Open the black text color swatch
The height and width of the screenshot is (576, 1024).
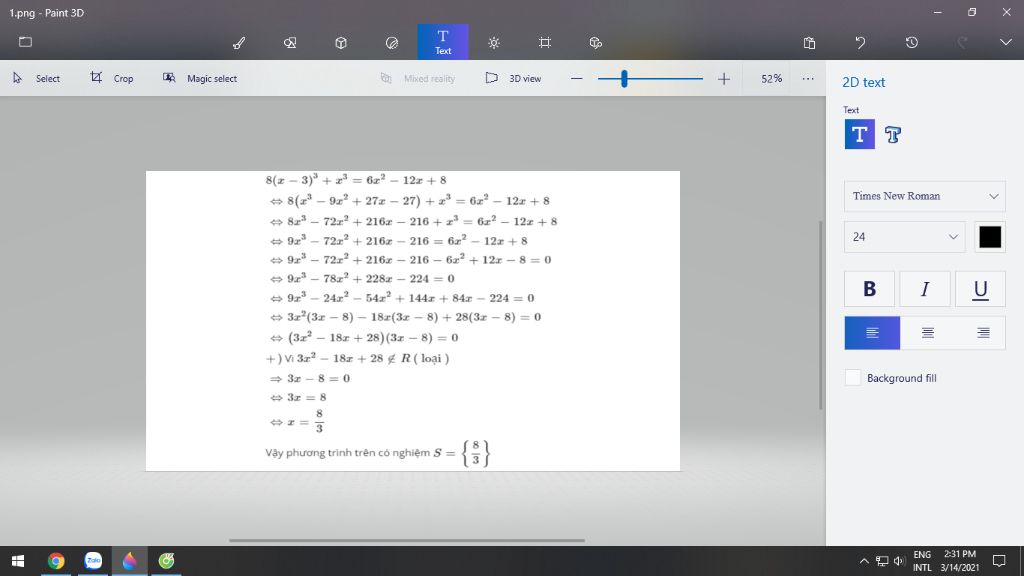[990, 237]
